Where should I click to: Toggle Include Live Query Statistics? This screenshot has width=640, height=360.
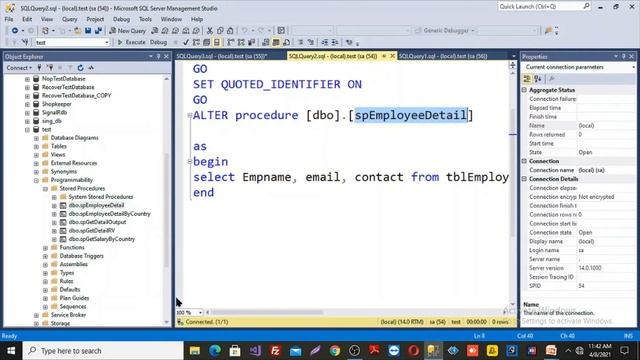pos(241,42)
